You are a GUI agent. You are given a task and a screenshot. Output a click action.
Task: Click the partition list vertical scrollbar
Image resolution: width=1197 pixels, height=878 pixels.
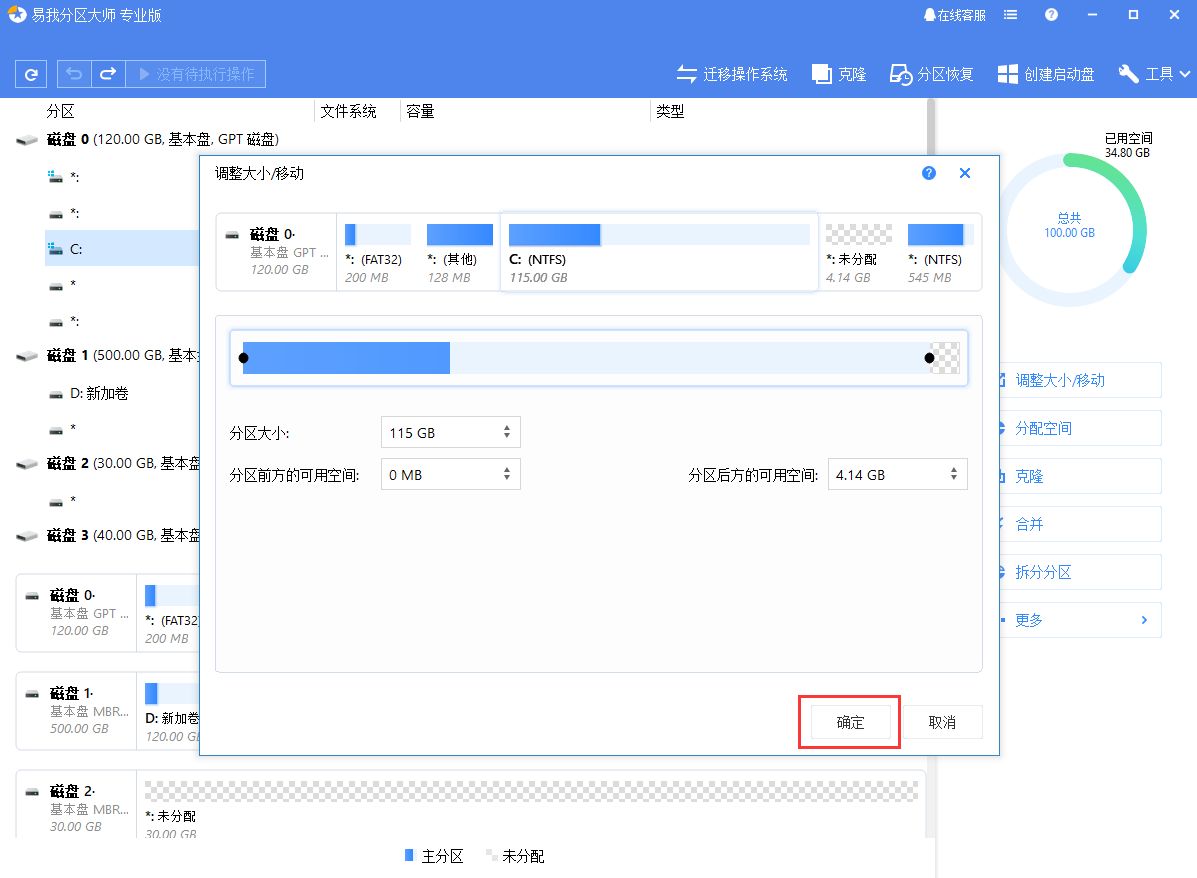click(x=931, y=127)
